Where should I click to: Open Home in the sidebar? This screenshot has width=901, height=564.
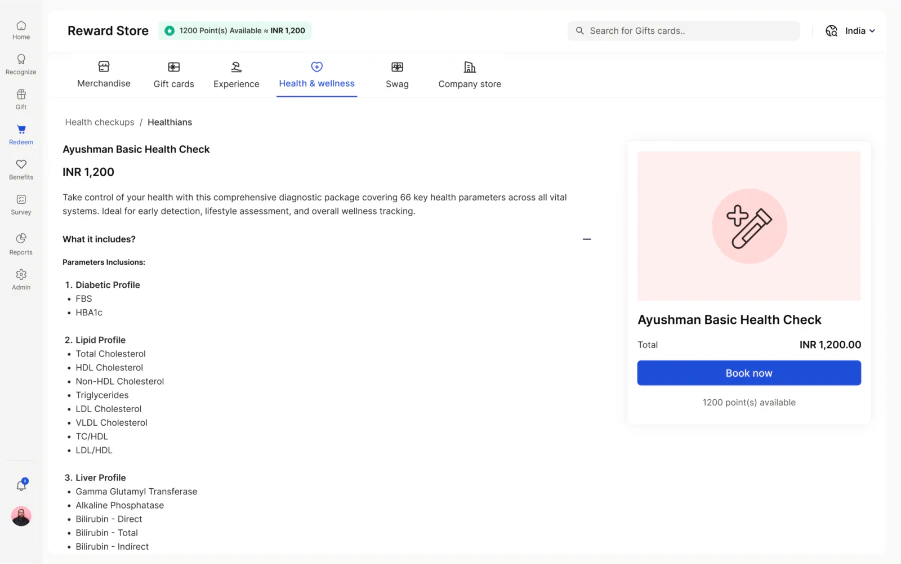pyautogui.click(x=21, y=30)
